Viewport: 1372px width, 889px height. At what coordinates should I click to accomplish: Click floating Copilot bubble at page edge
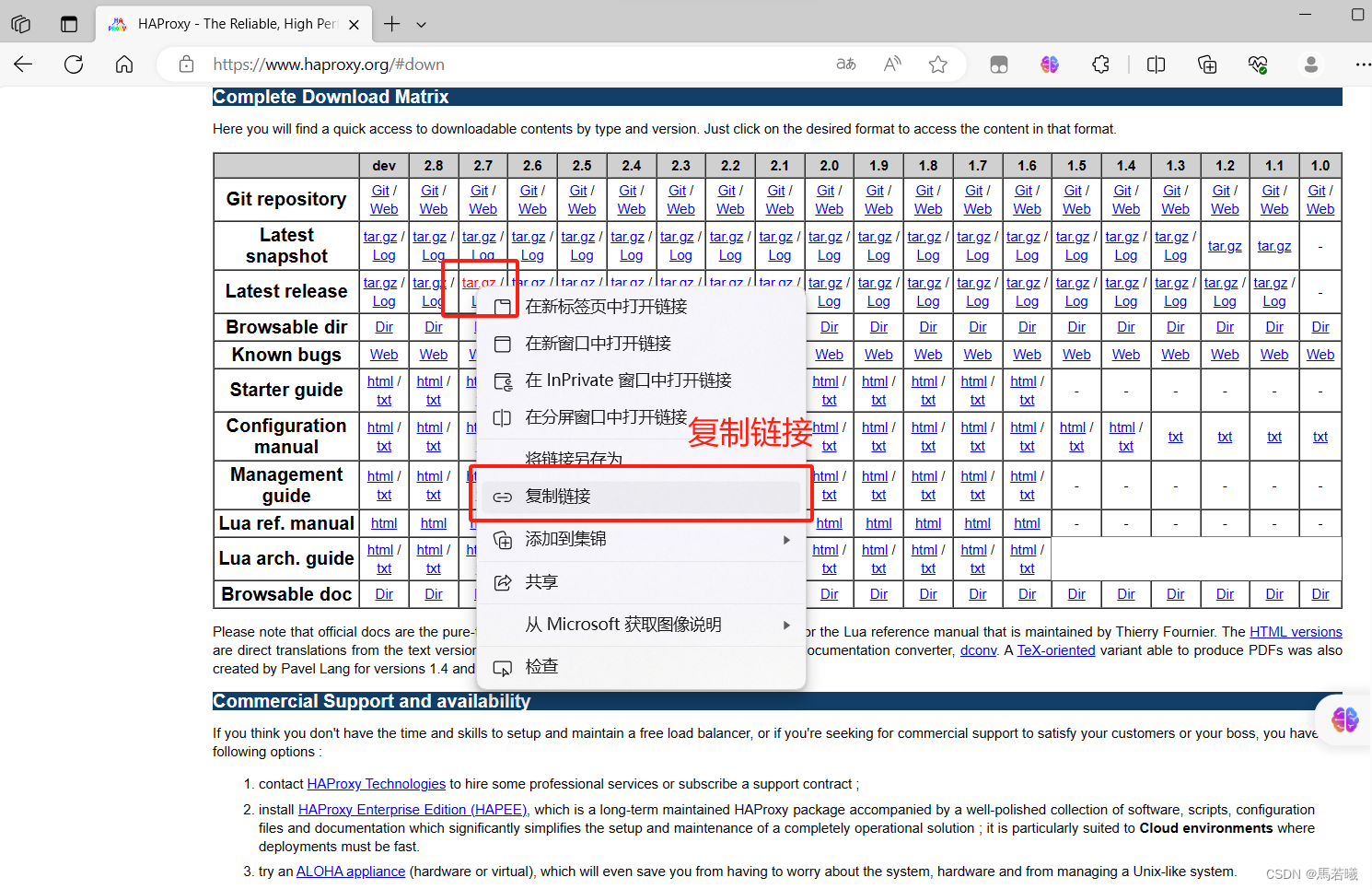click(1344, 719)
